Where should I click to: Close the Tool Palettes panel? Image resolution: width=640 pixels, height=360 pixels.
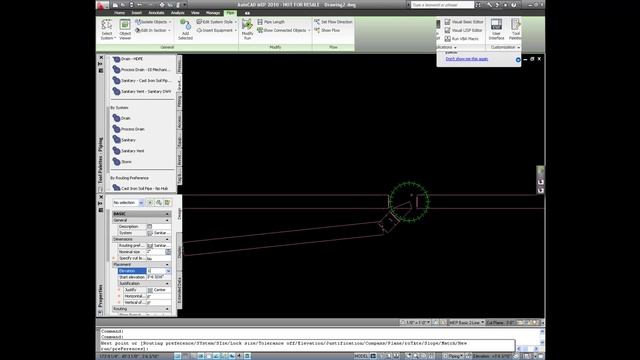tap(101, 58)
